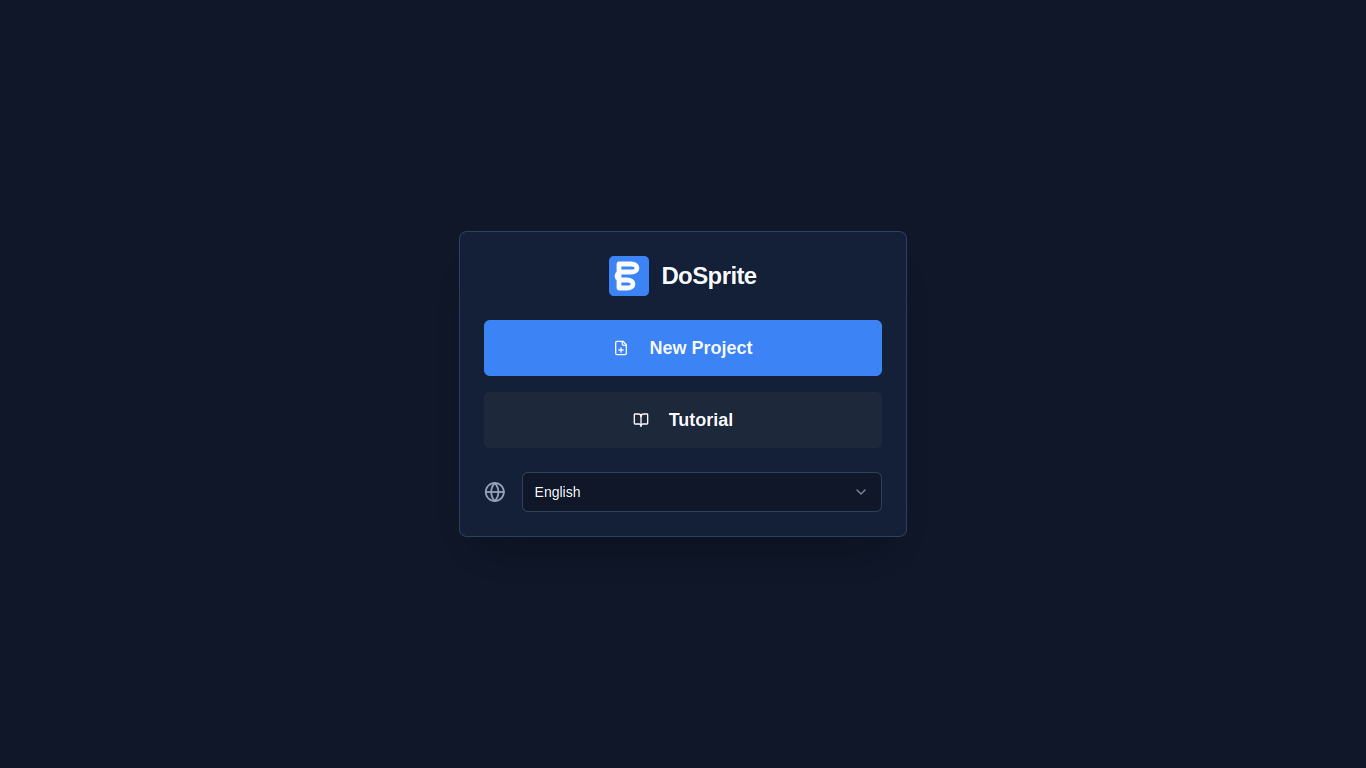Click the dark gray Tutorial bar
Screen dimensions: 1366x768
683,420
